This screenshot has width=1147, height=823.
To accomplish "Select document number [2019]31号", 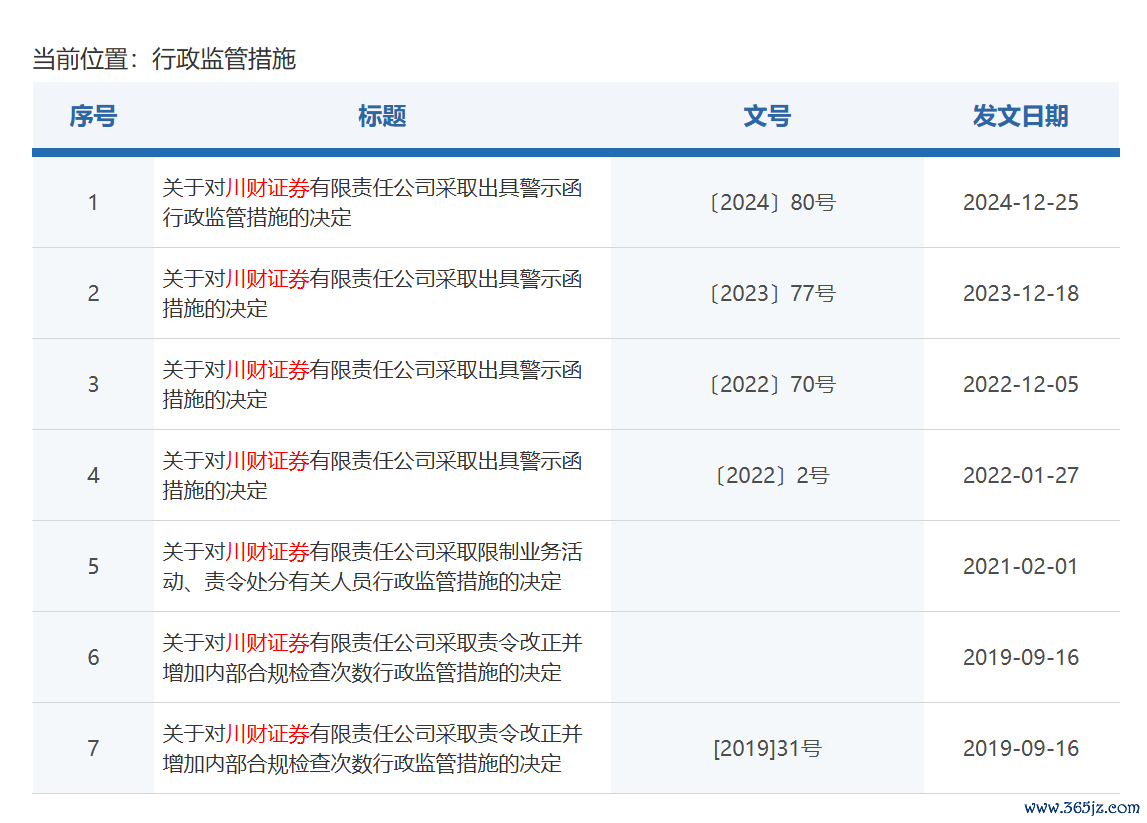I will coord(767,748).
